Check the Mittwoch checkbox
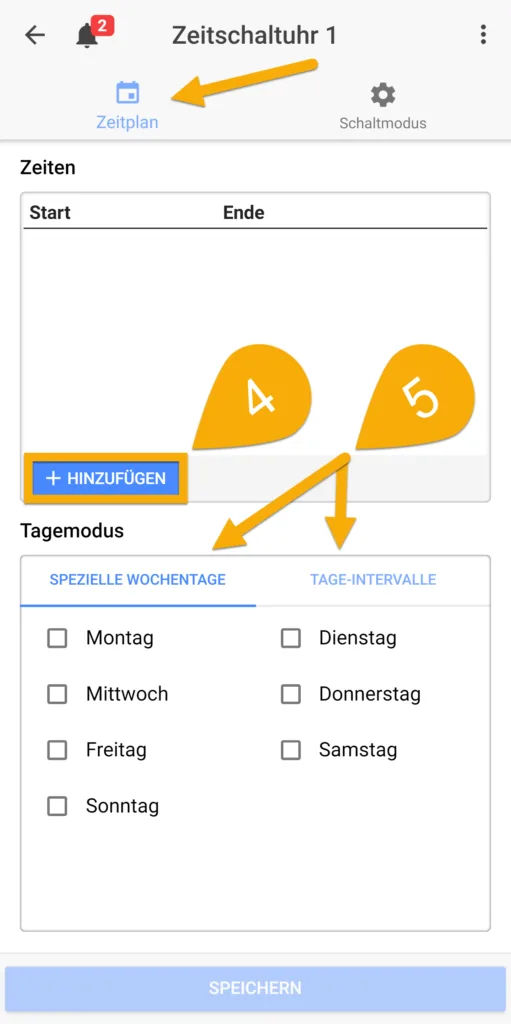This screenshot has width=511, height=1024. click(58, 694)
